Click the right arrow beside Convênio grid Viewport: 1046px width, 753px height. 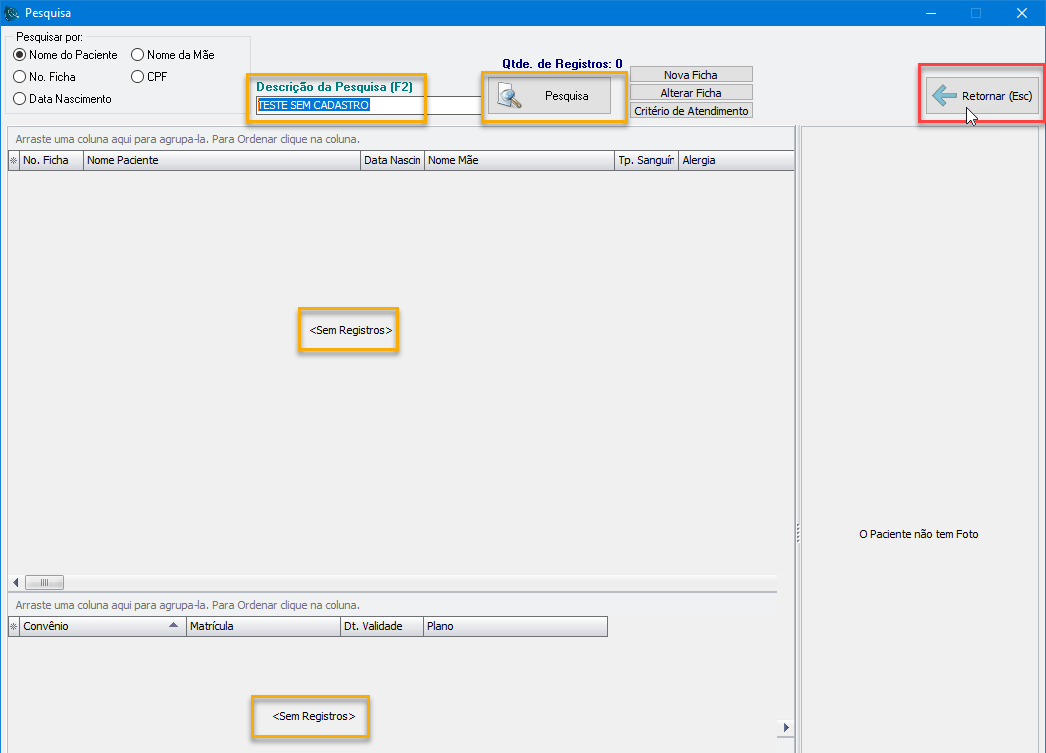click(786, 727)
